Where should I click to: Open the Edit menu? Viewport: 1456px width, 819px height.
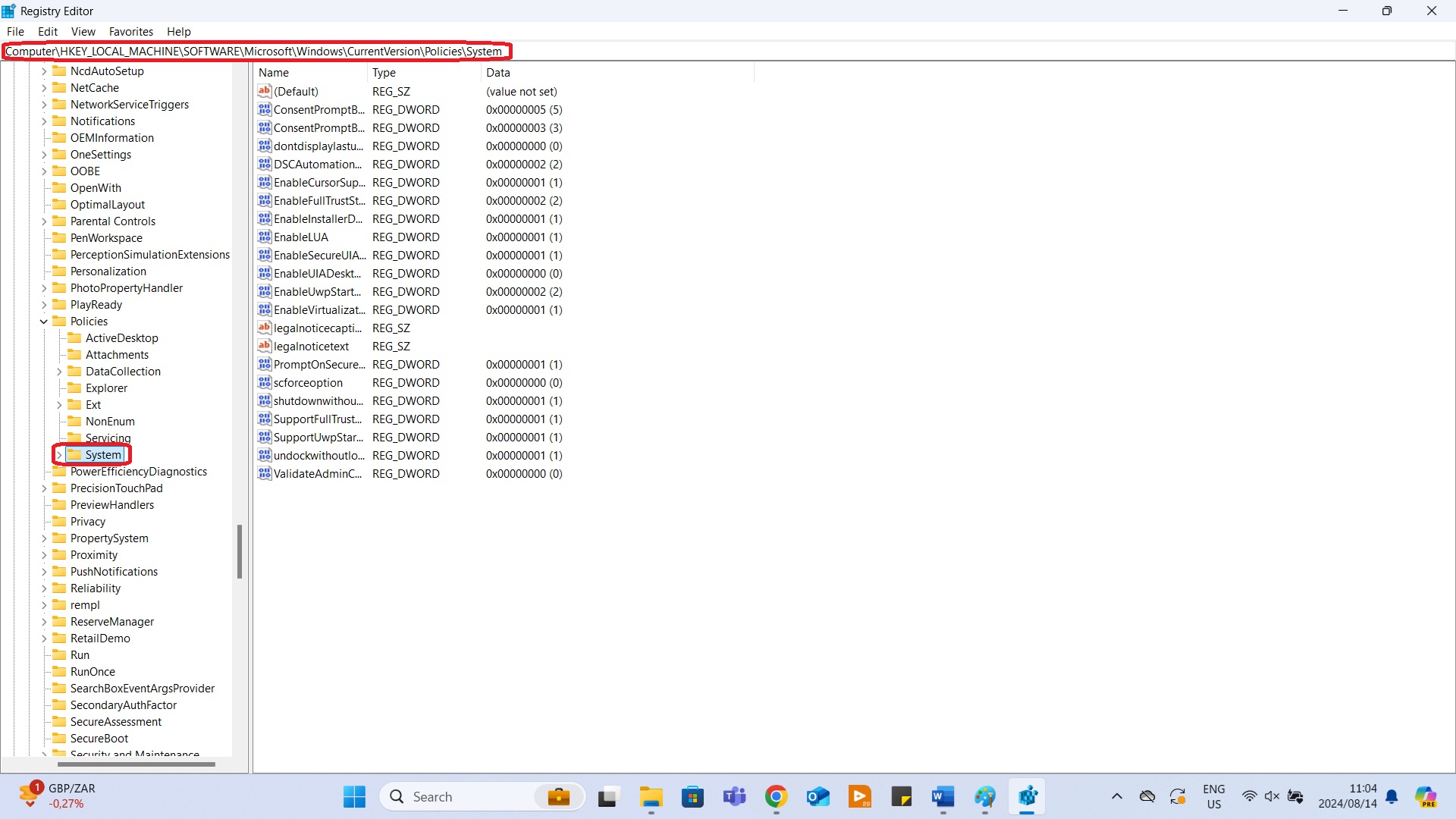[x=48, y=32]
